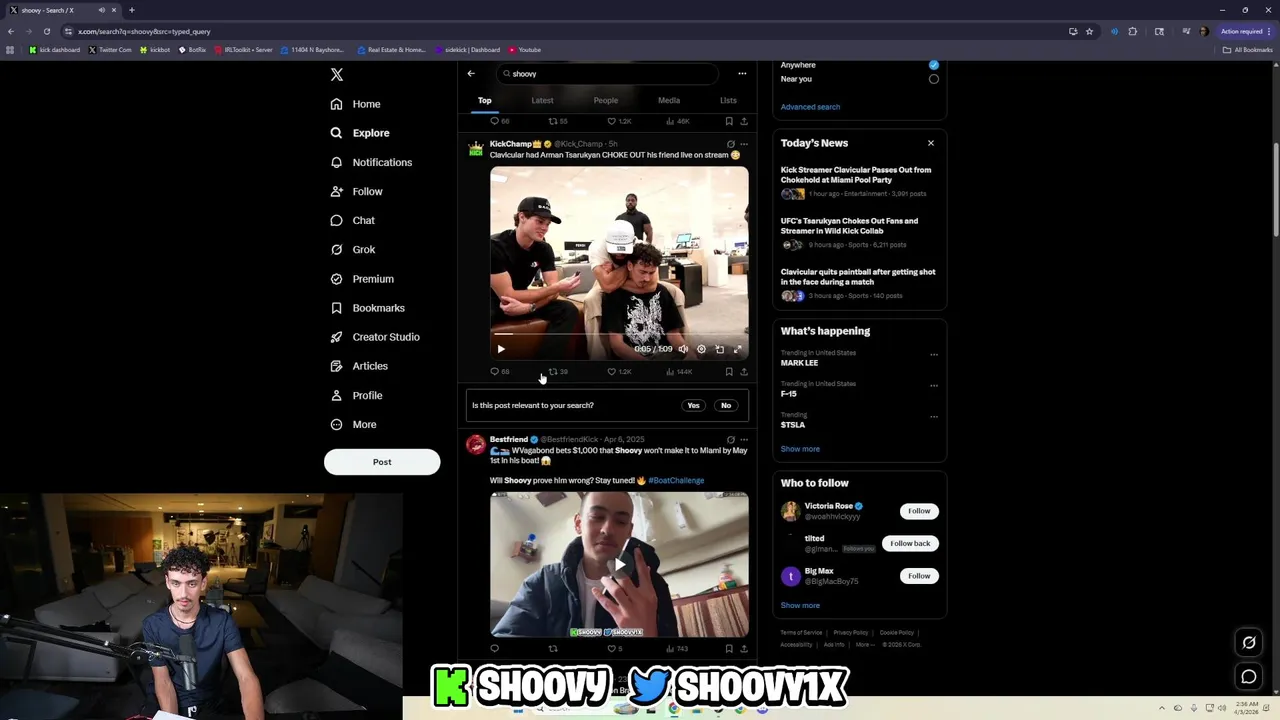Viewport: 1280px width, 720px height.
Task: Share the KickChamp post
Action: (x=743, y=372)
